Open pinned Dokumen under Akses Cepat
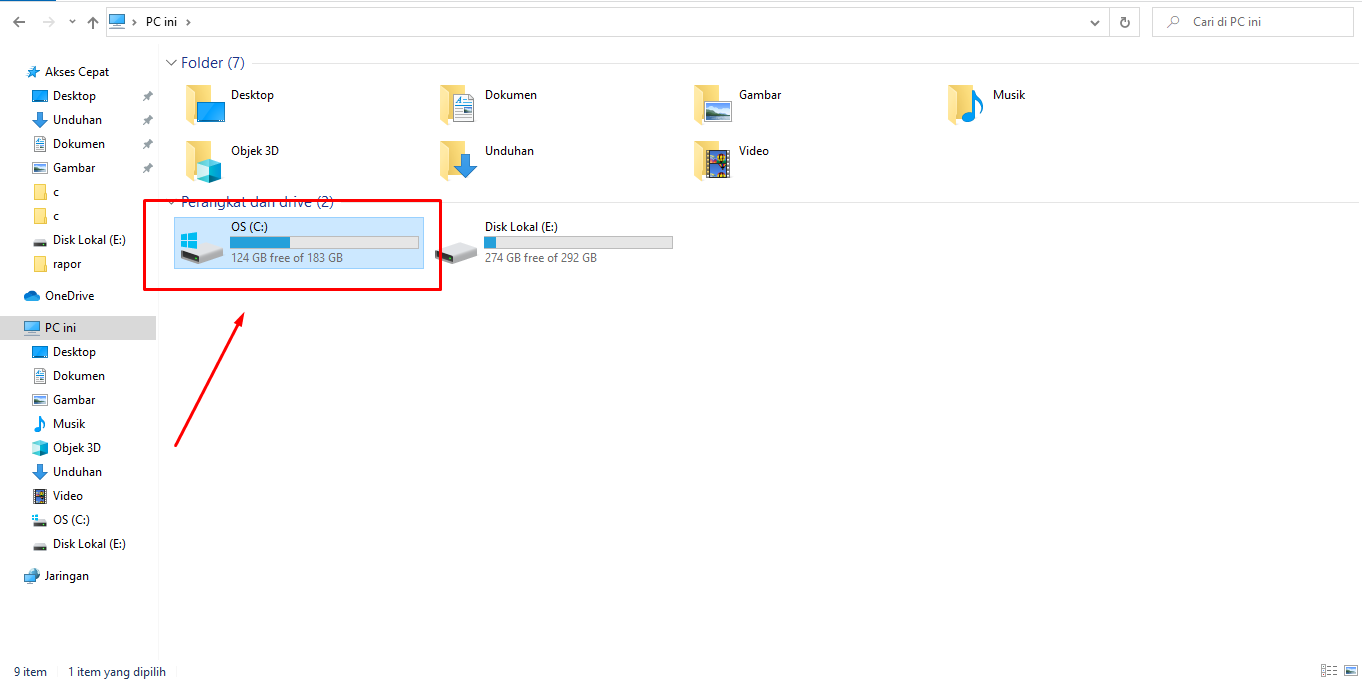1362x680 pixels. pos(79,144)
